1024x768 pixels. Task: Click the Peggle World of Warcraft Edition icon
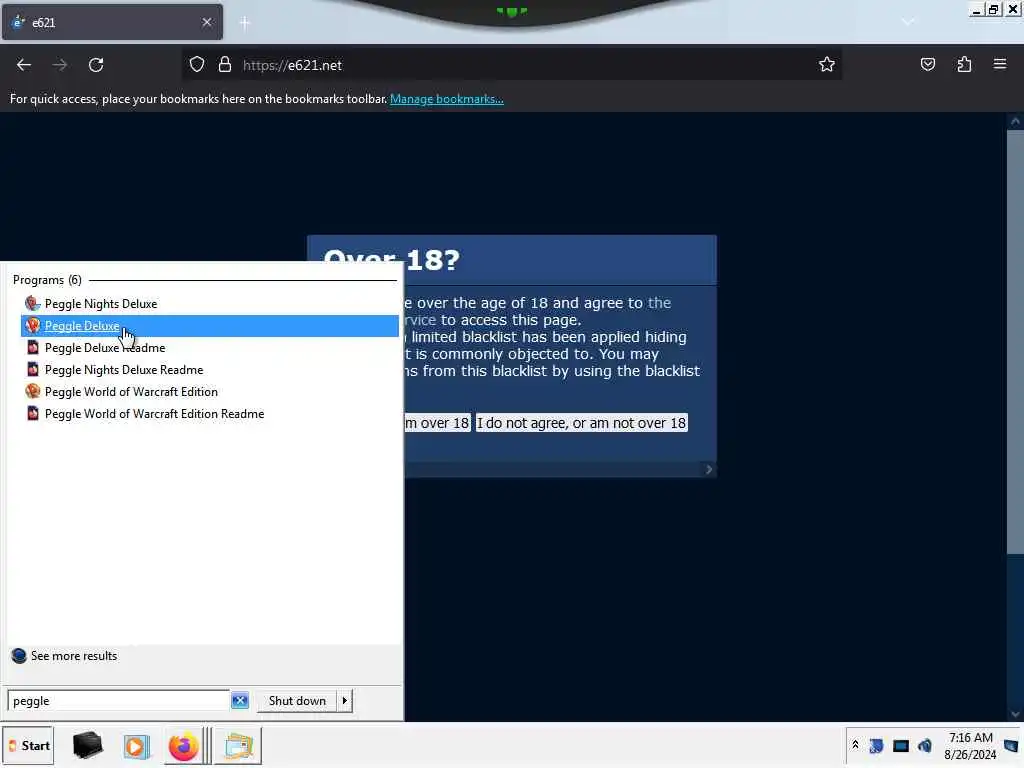coord(33,391)
